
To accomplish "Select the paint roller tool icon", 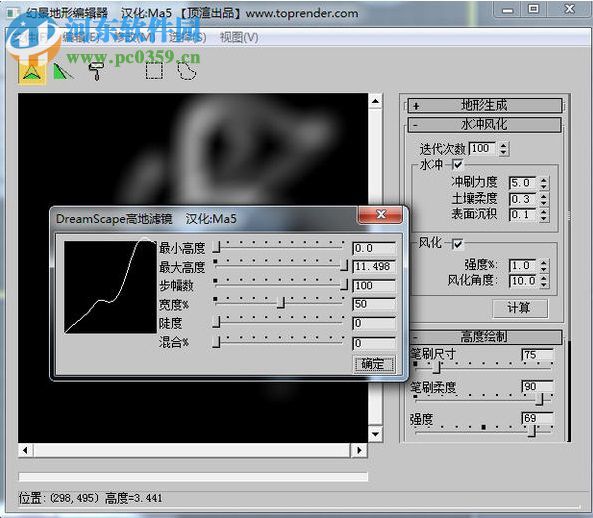I will [x=96, y=71].
